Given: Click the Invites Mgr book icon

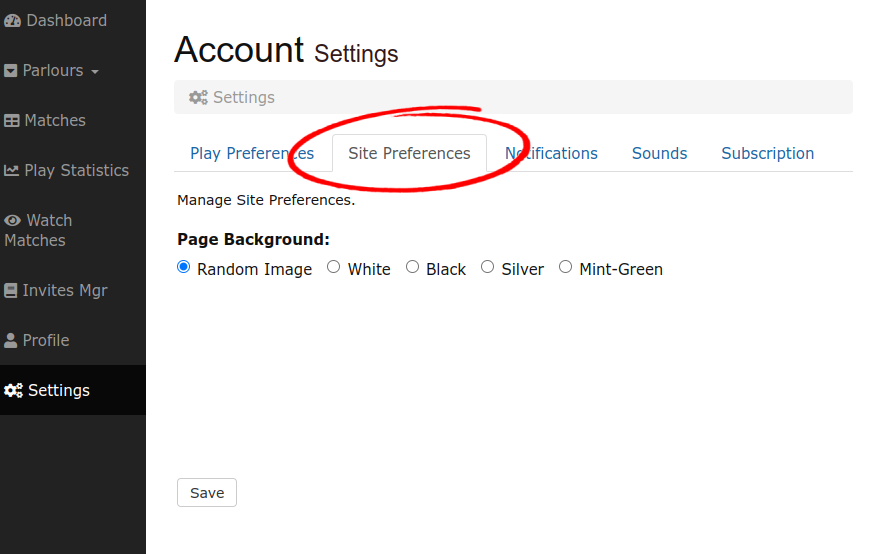Looking at the screenshot, I should point(12,291).
